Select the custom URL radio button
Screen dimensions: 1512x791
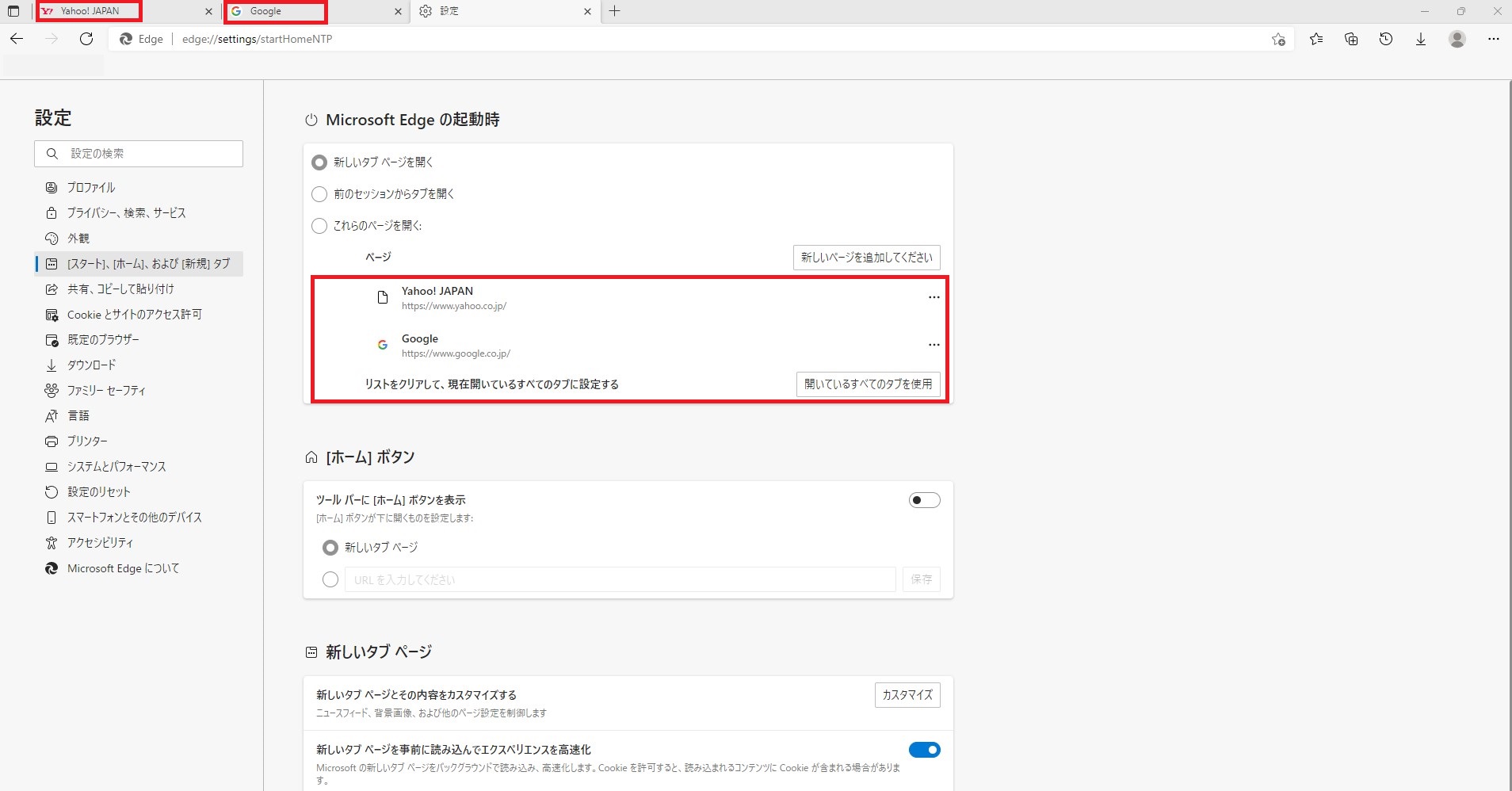(330, 579)
